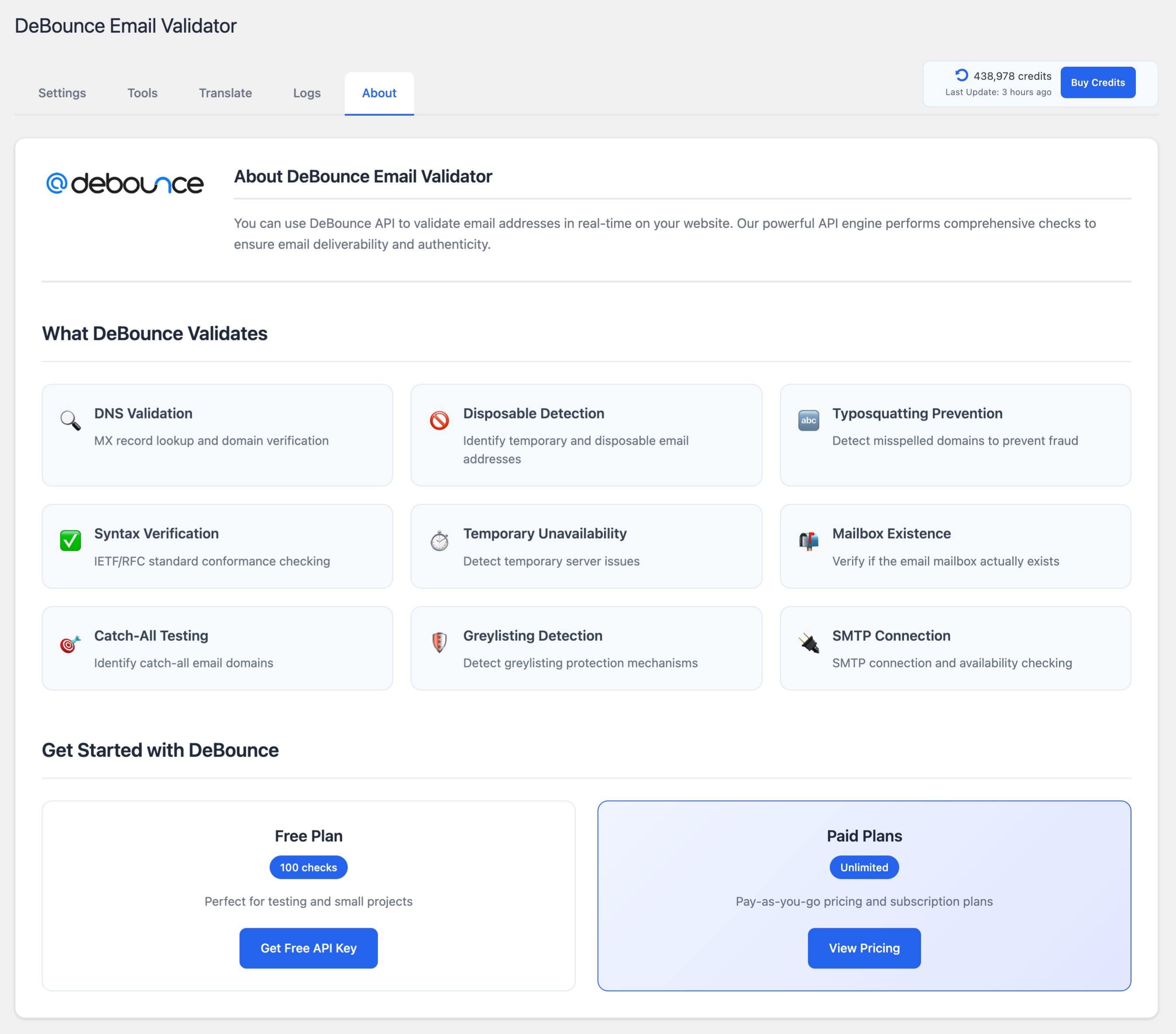The height and width of the screenshot is (1034, 1176).
Task: Click What DeBounce Validates heading
Action: tap(154, 333)
